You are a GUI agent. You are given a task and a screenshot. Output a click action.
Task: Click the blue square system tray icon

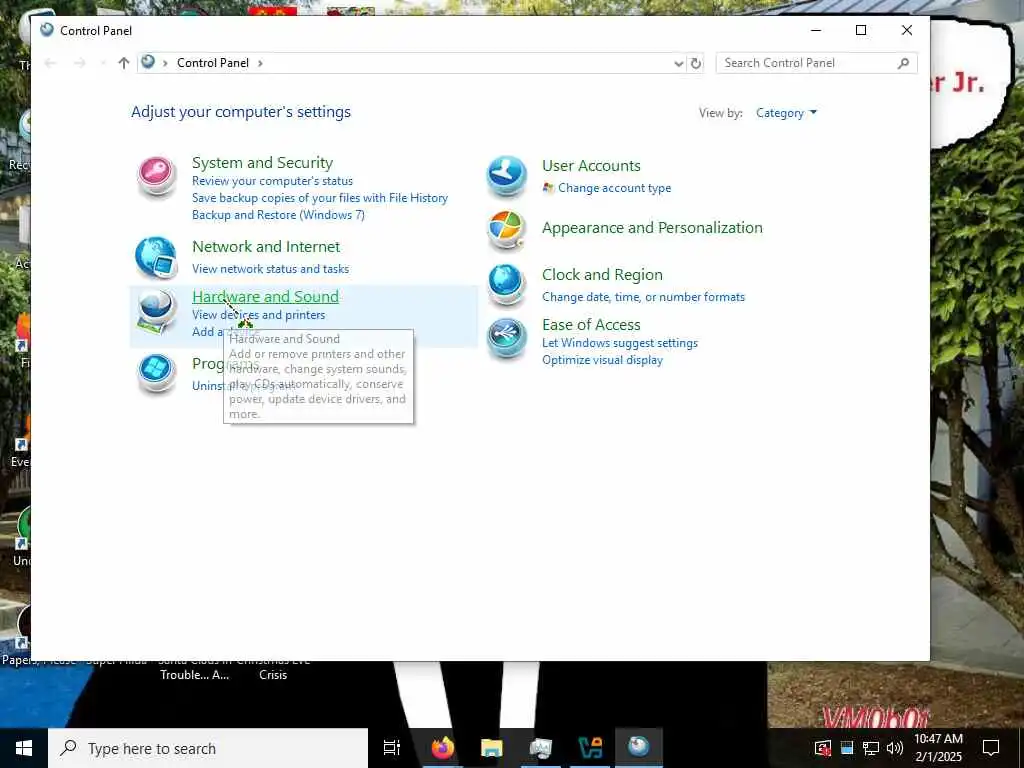(x=847, y=748)
